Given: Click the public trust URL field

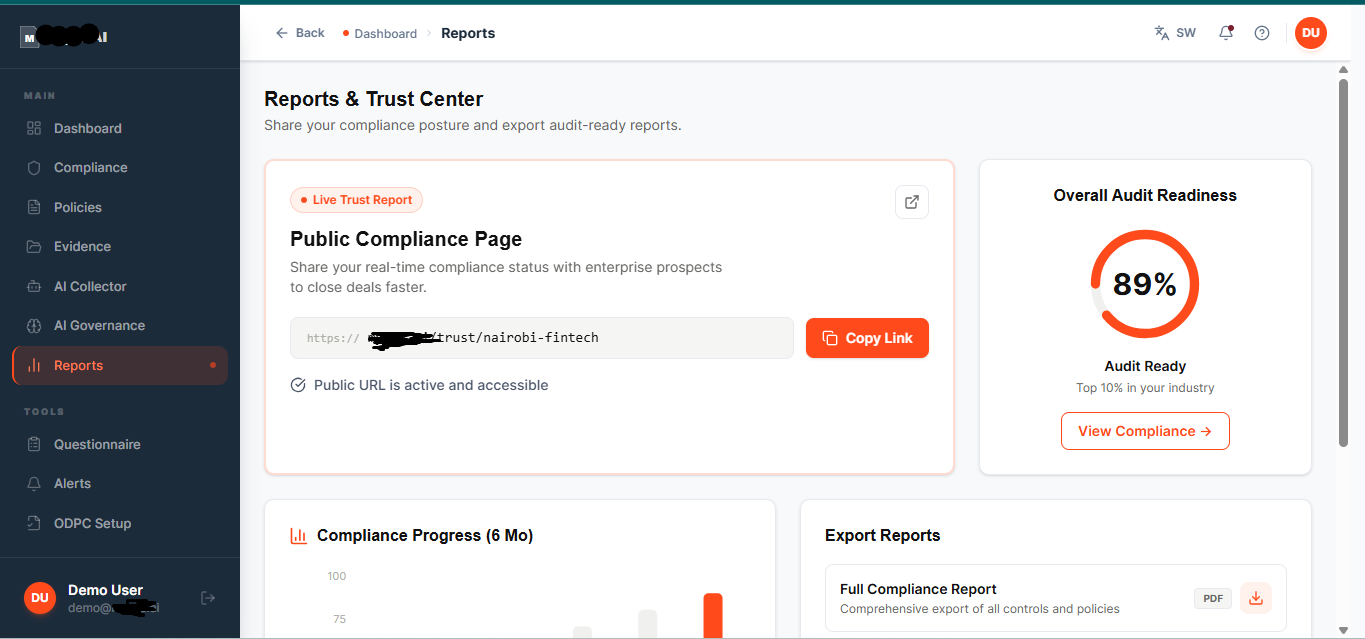Looking at the screenshot, I should coord(541,338).
